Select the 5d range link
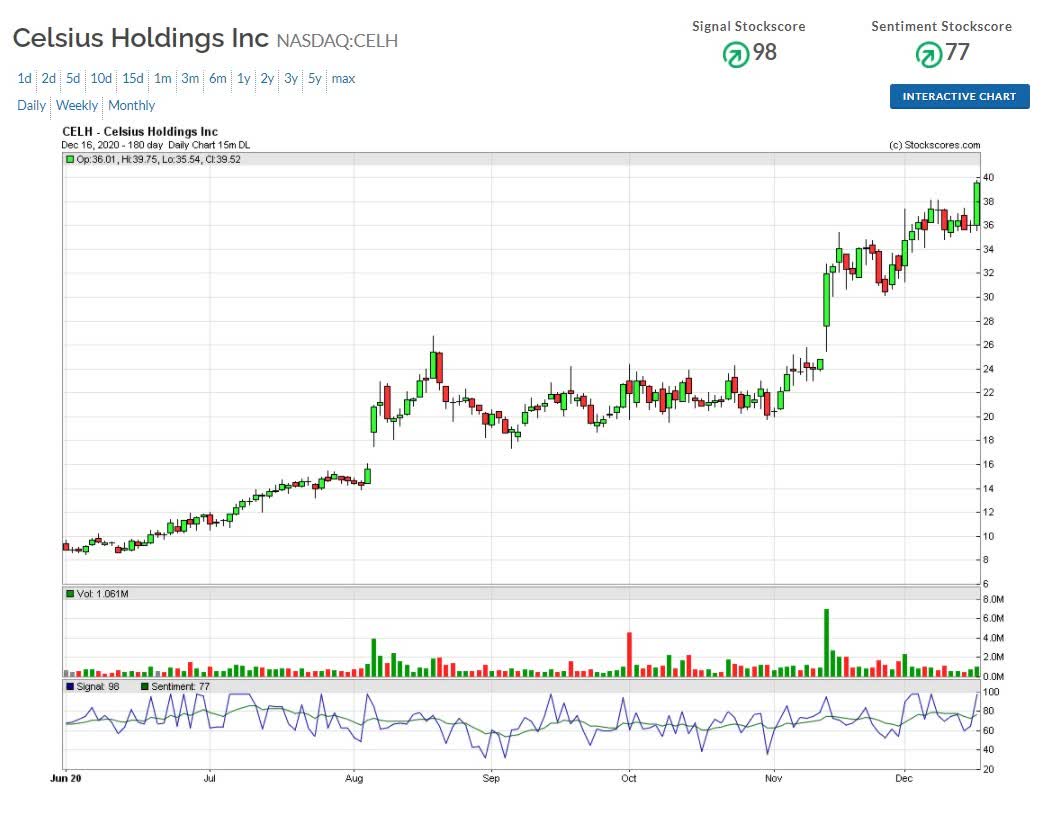 71,78
